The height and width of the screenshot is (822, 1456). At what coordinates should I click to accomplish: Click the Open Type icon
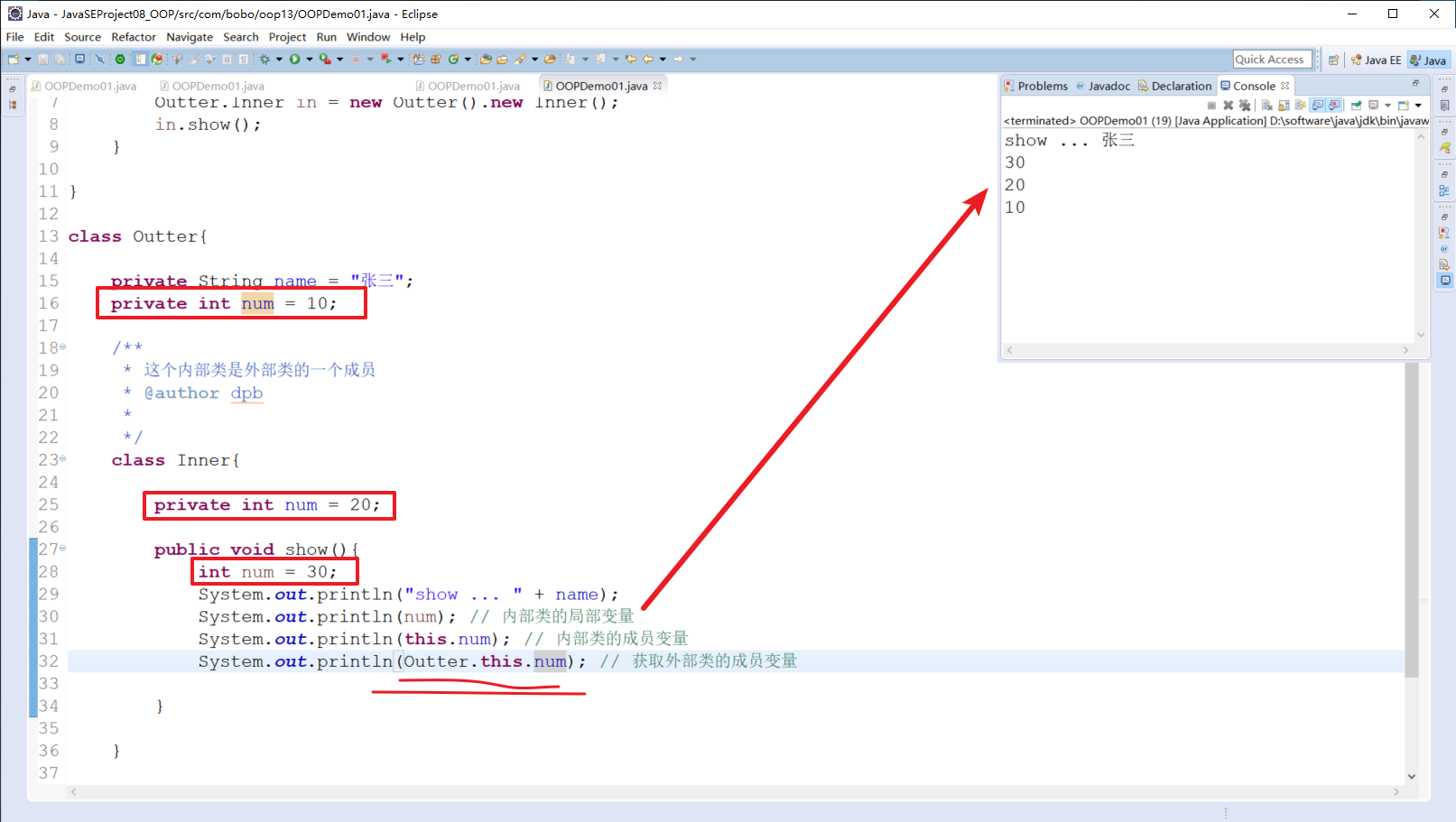coord(486,59)
